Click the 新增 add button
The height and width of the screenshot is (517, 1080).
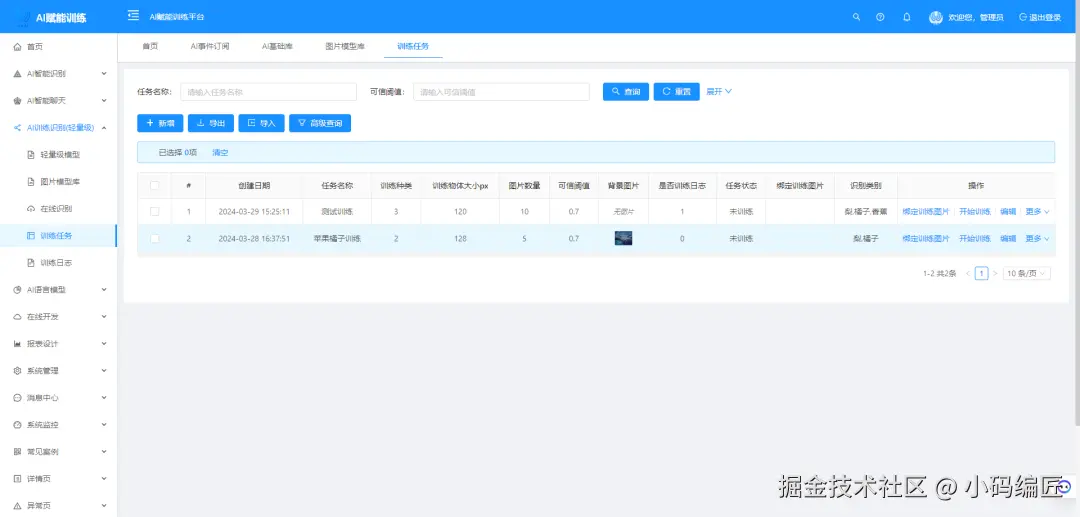(160, 123)
